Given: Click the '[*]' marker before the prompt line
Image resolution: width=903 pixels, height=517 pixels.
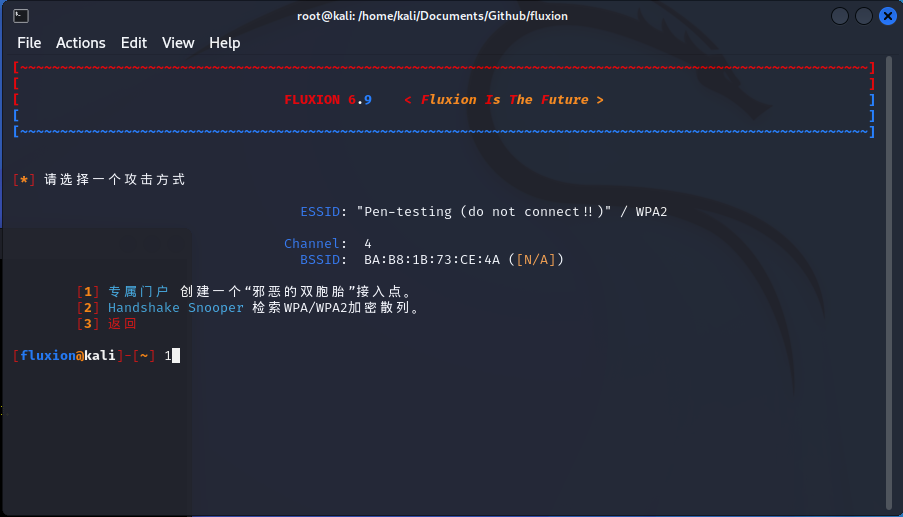Looking at the screenshot, I should [x=24, y=180].
